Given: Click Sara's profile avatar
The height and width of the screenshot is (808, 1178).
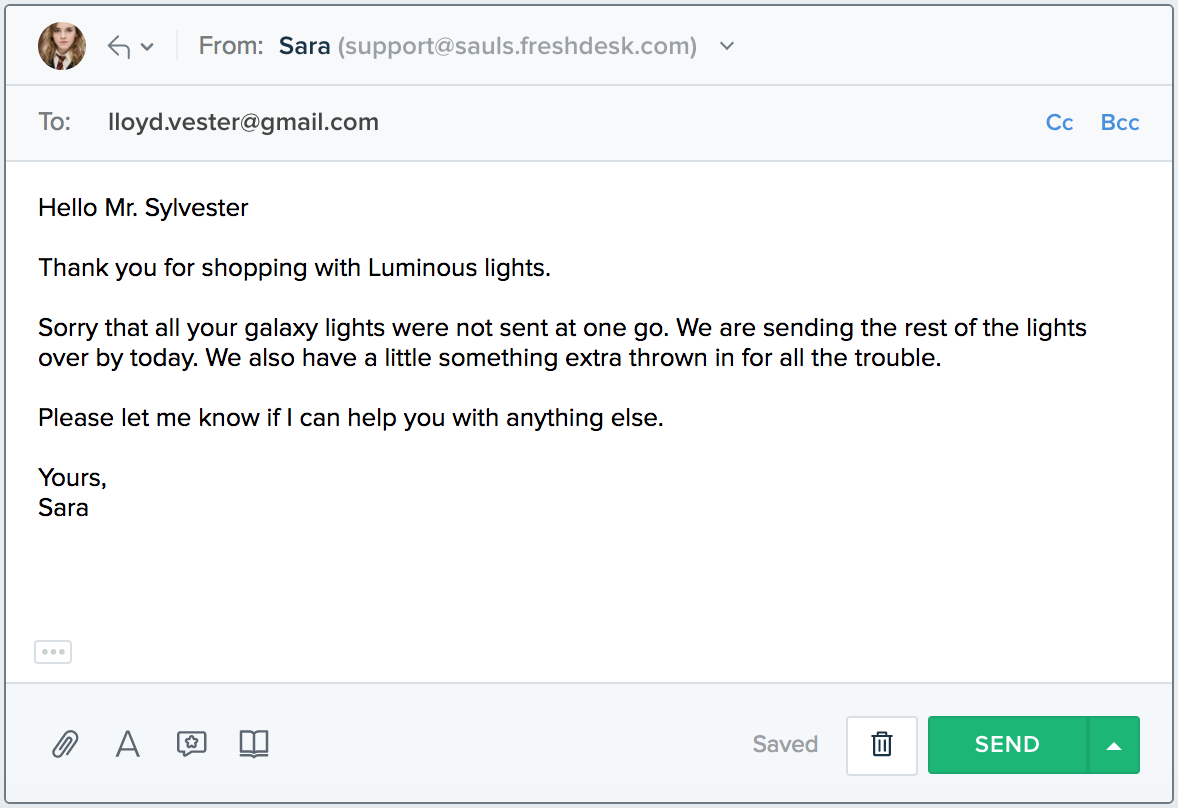Looking at the screenshot, I should pyautogui.click(x=62, y=46).
